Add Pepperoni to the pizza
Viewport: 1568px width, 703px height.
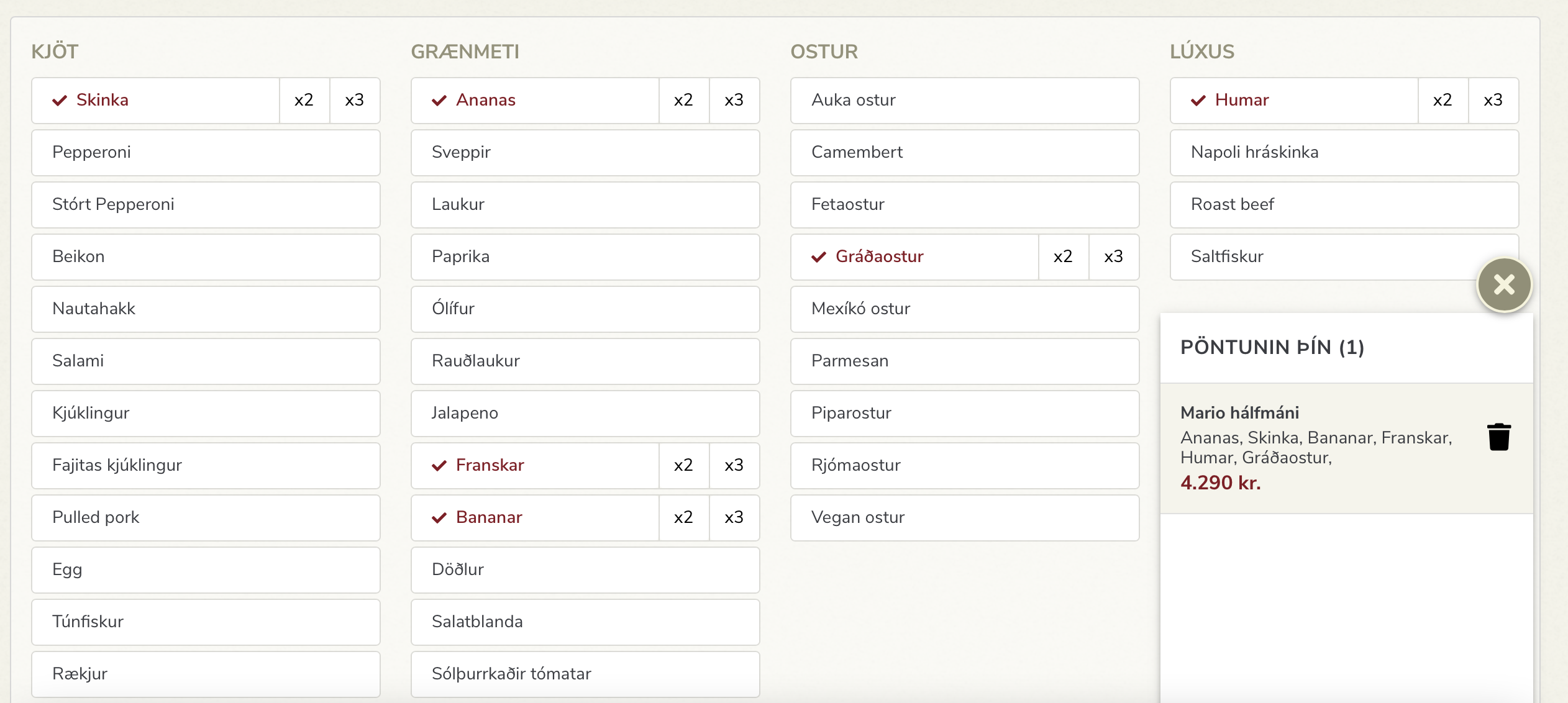click(x=206, y=153)
